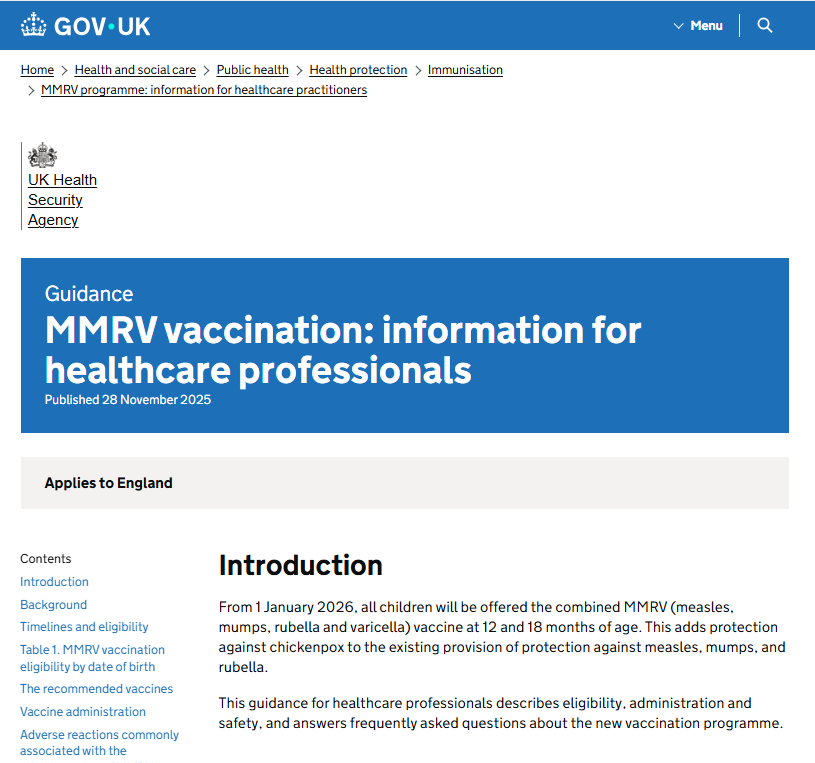Open the Immunisation breadcrumb
This screenshot has height=763, width=815.
click(x=465, y=70)
